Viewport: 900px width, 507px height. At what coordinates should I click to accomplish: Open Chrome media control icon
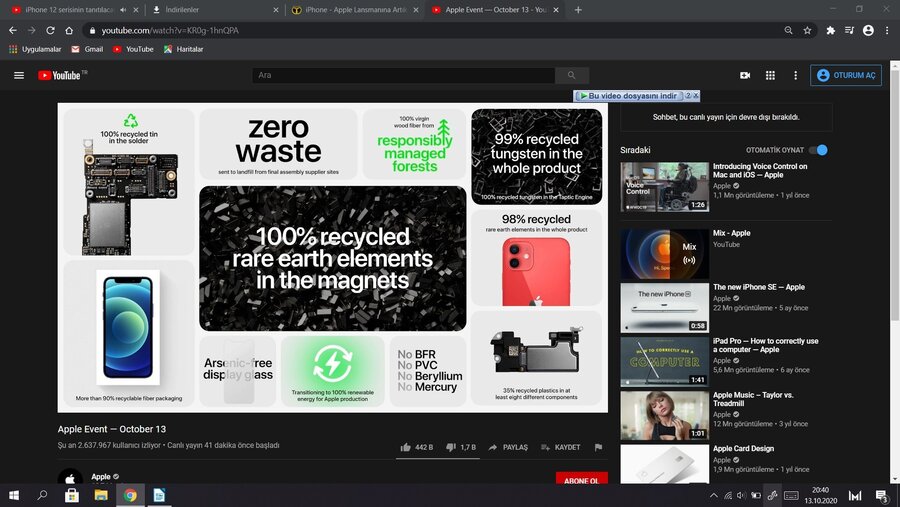pyautogui.click(x=849, y=30)
